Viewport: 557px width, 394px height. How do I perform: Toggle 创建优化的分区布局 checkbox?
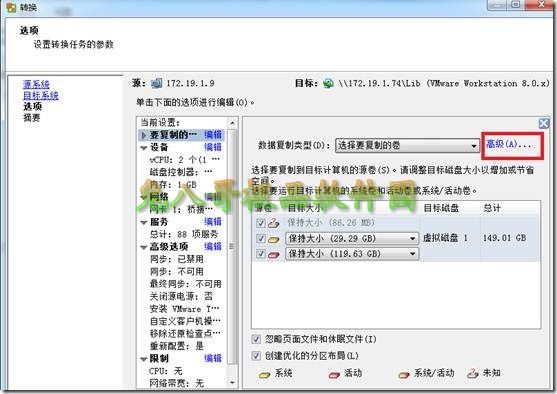[256, 356]
